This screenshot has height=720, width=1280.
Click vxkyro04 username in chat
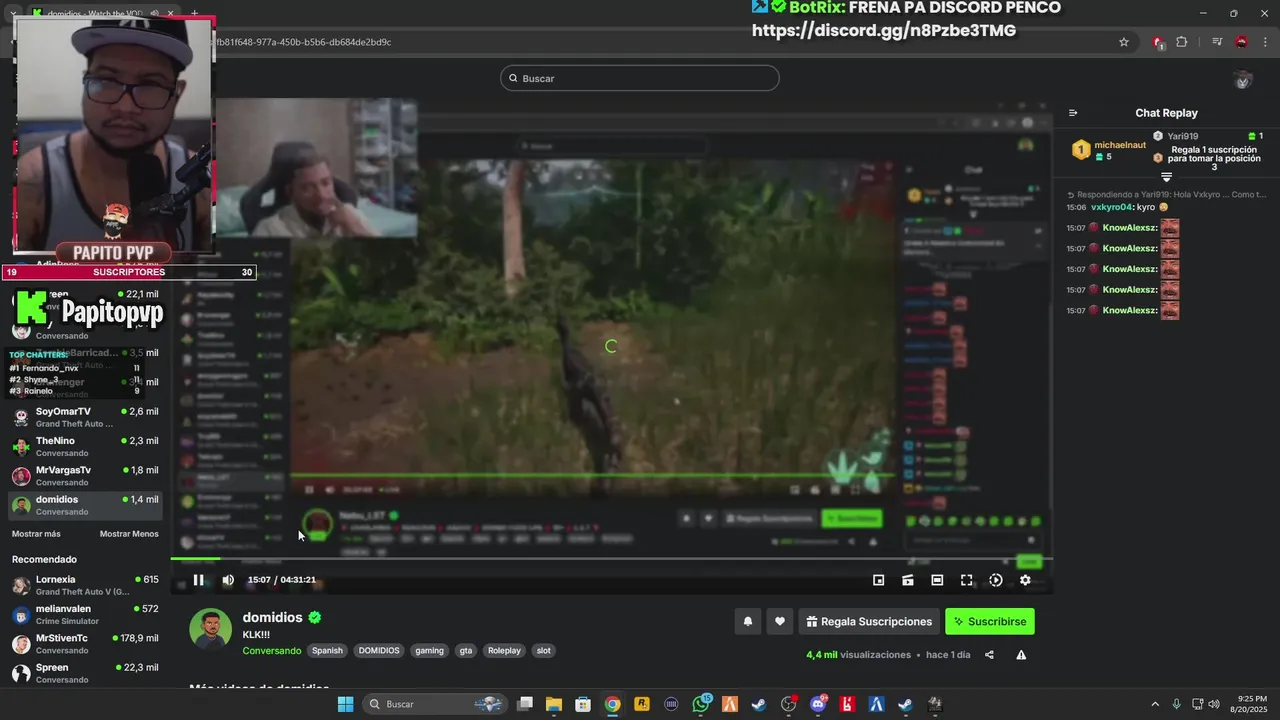coord(1112,207)
